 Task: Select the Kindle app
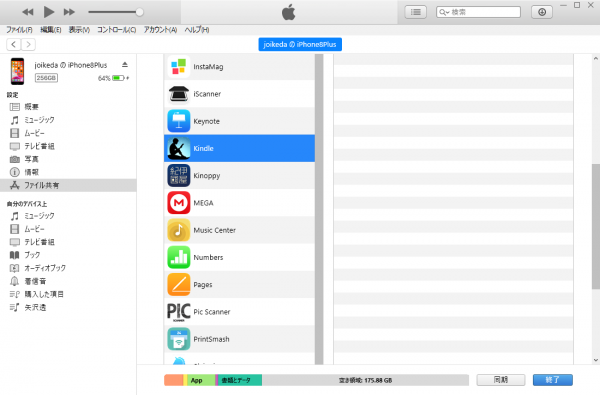(x=240, y=148)
